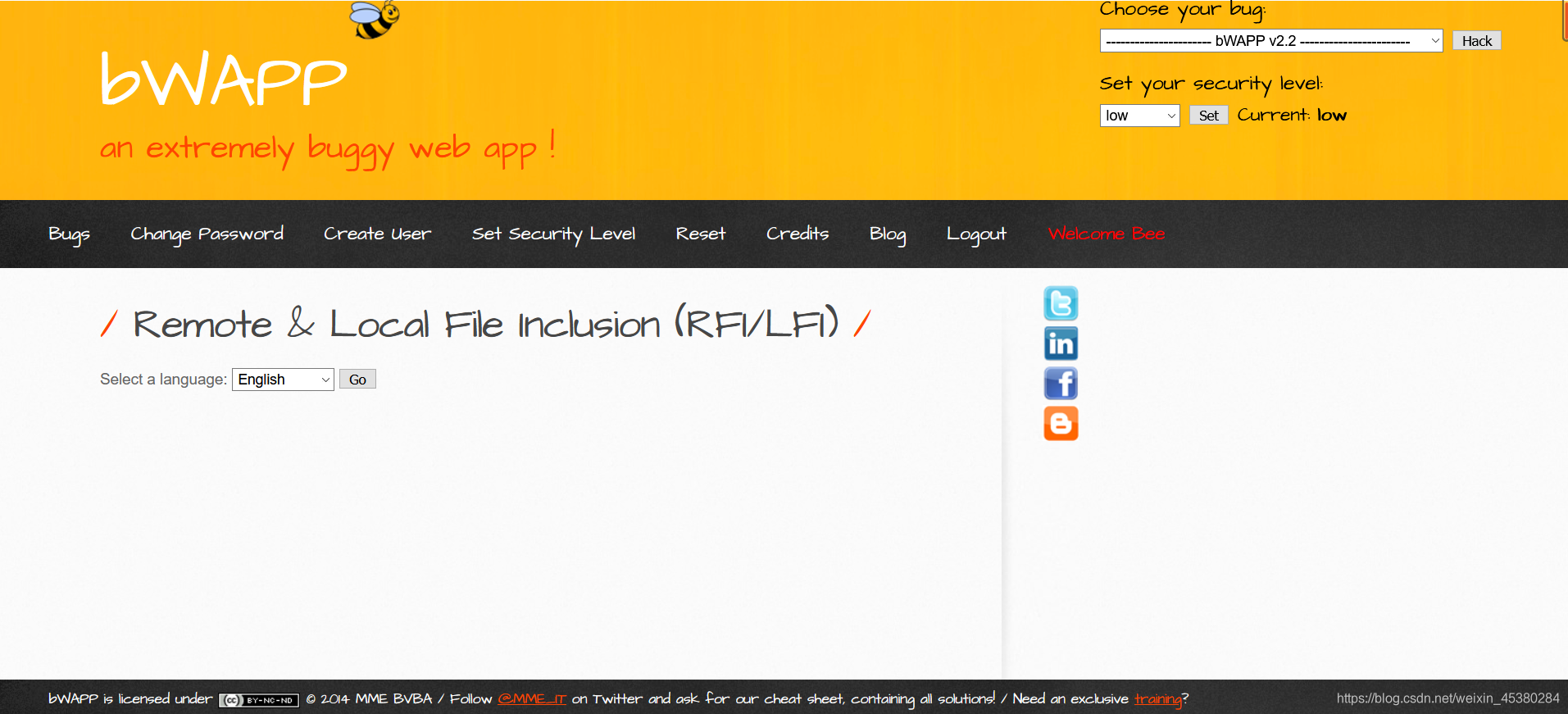1568x714 pixels.
Task: Click the 'Select a language:' label
Action: 163,380
